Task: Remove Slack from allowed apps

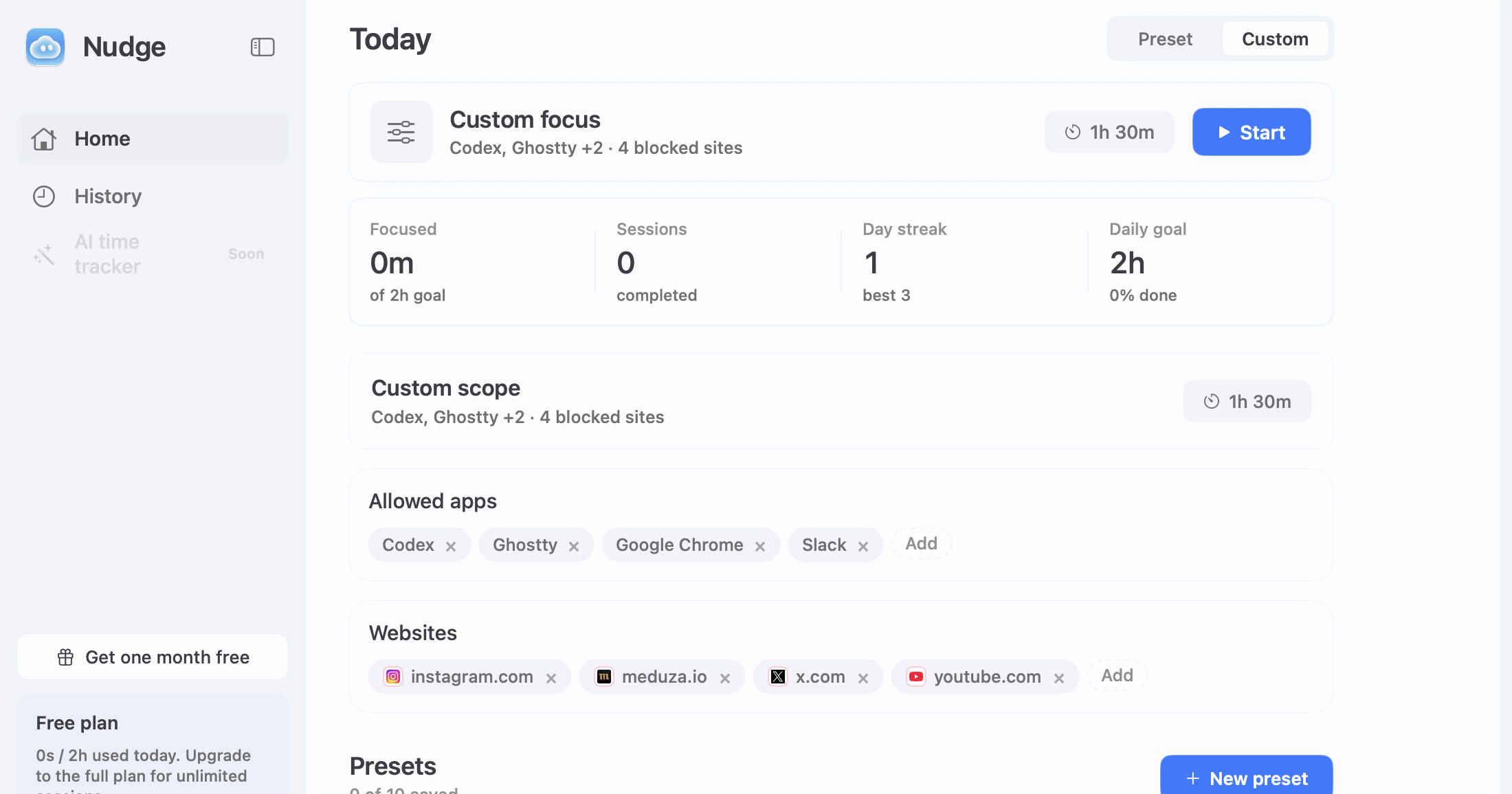Action: (863, 546)
